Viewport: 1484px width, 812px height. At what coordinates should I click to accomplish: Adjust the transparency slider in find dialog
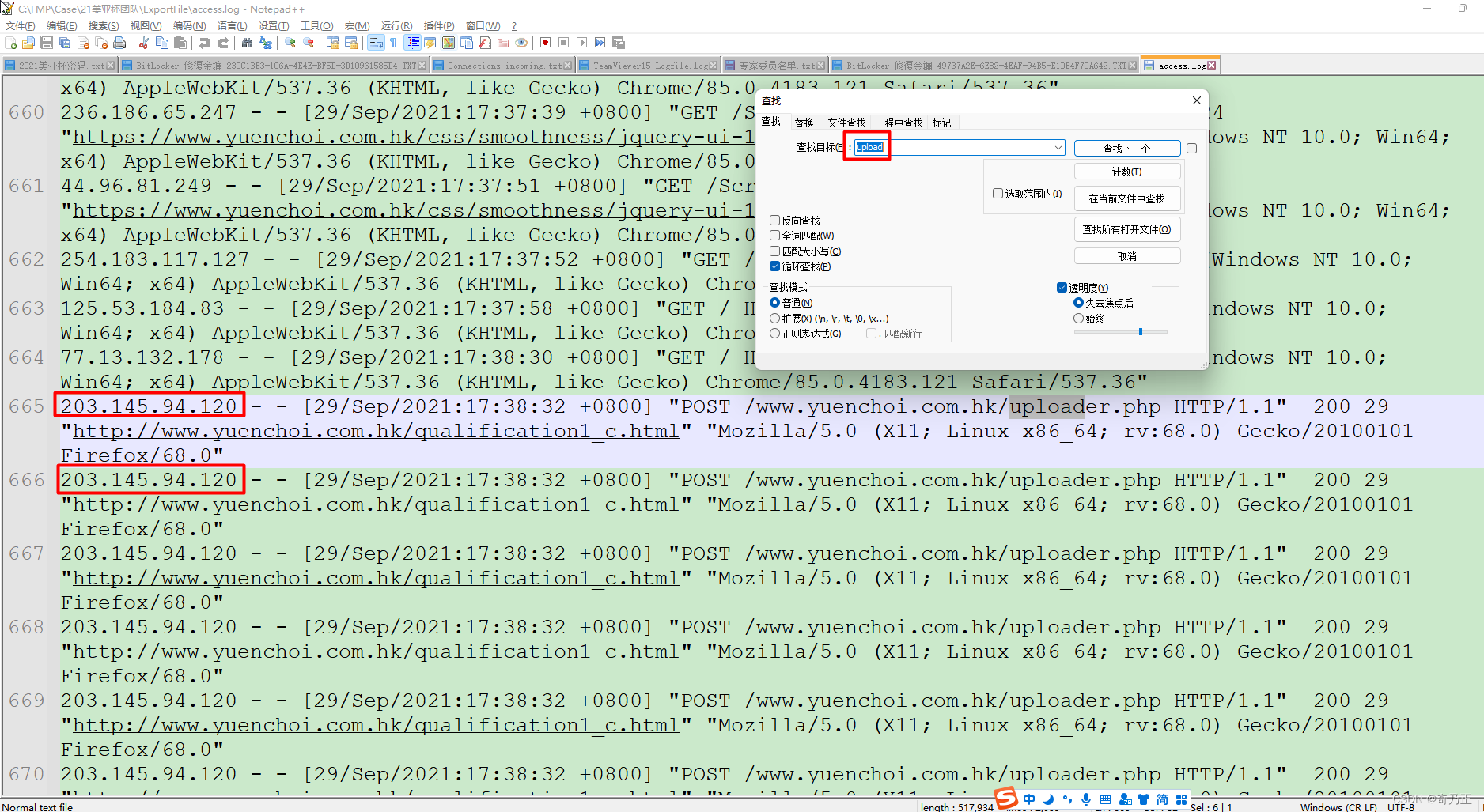click(1140, 332)
